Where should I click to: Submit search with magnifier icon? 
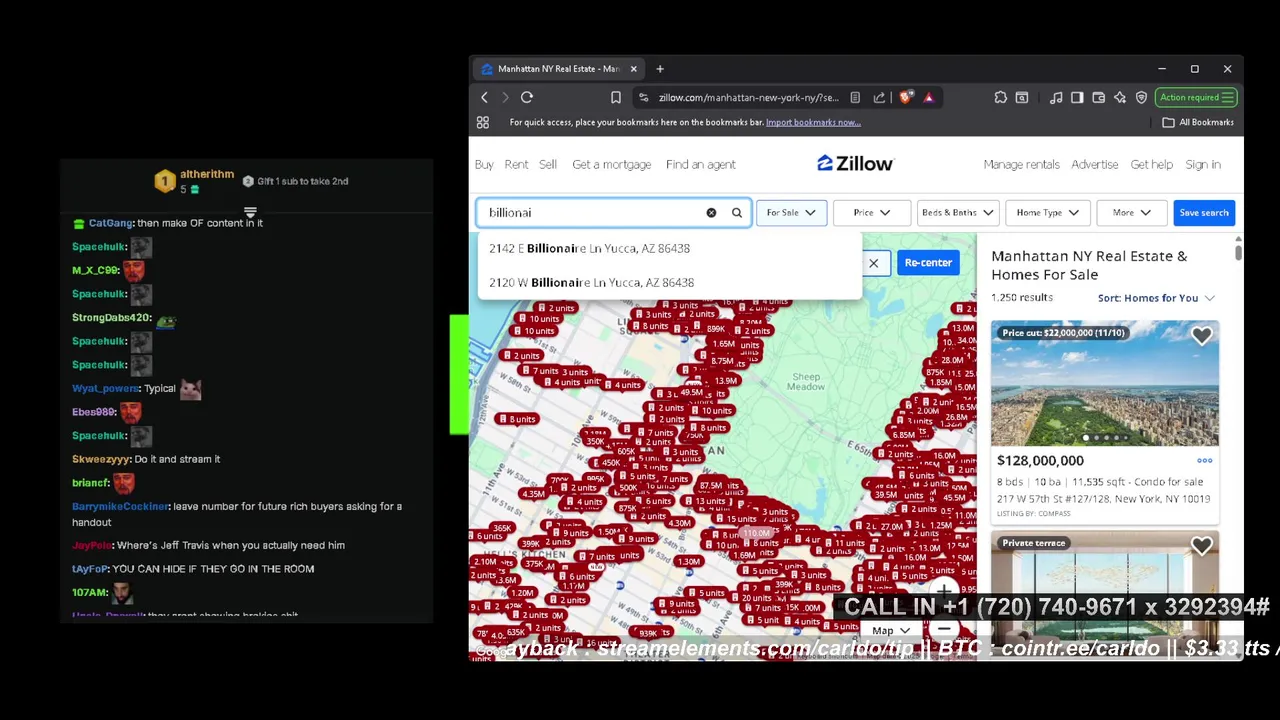(737, 213)
